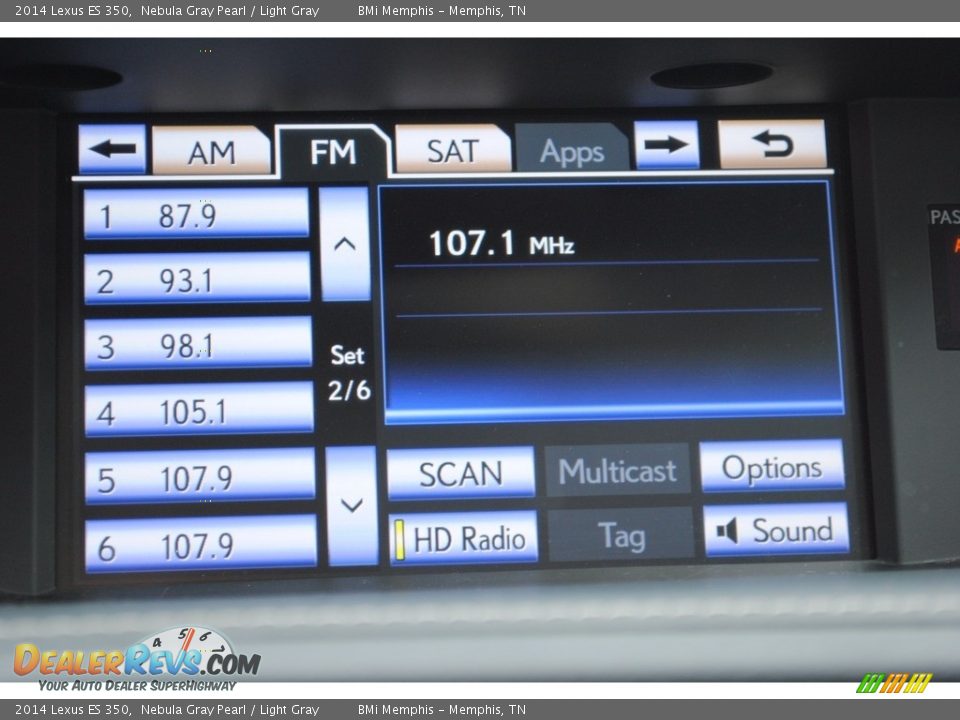Image resolution: width=960 pixels, height=720 pixels.
Task: Select preset 1 tuned to 87.9
Action: pos(195,216)
